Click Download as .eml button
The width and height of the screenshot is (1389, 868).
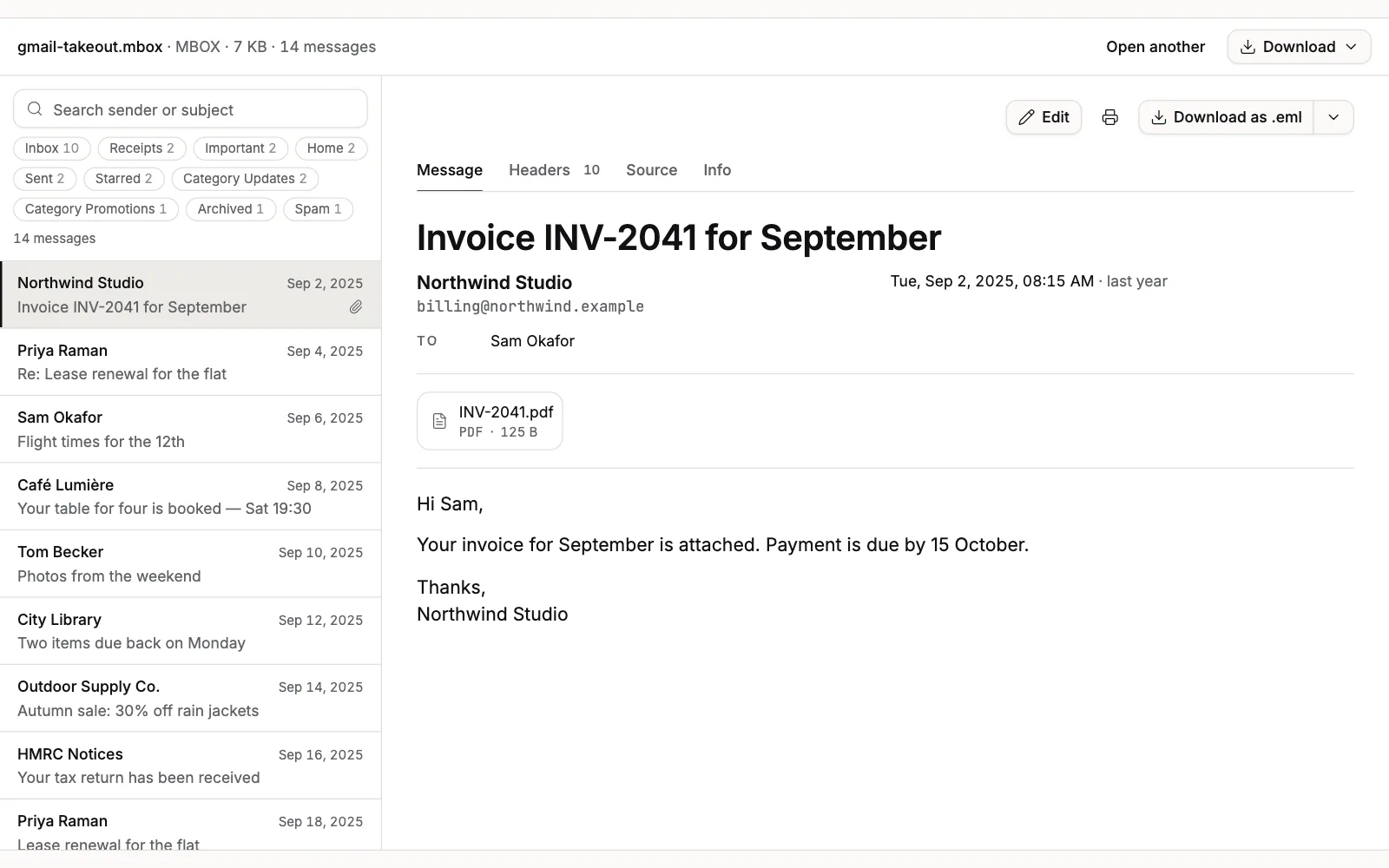pos(1226,117)
